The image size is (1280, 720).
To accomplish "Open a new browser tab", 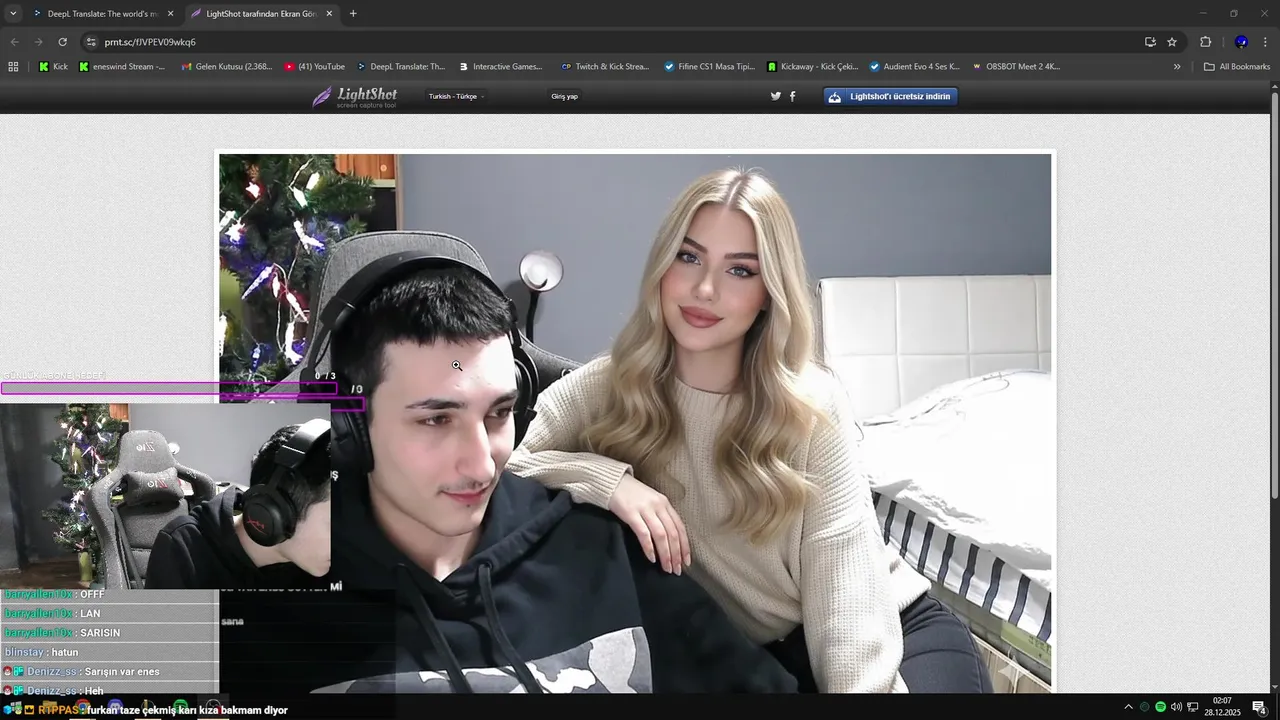I will click(x=353, y=14).
